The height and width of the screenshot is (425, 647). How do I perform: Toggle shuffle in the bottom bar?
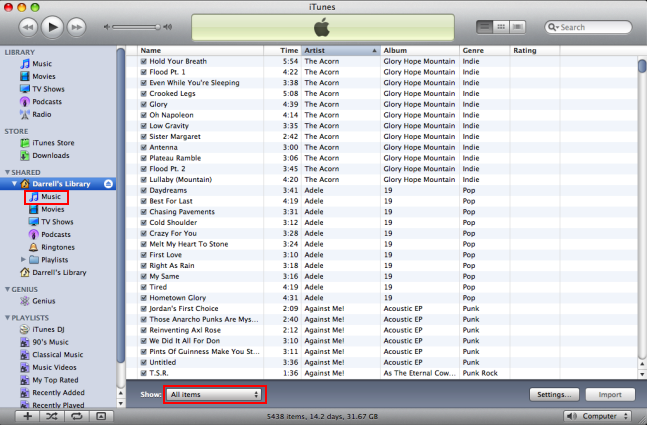tap(52, 416)
